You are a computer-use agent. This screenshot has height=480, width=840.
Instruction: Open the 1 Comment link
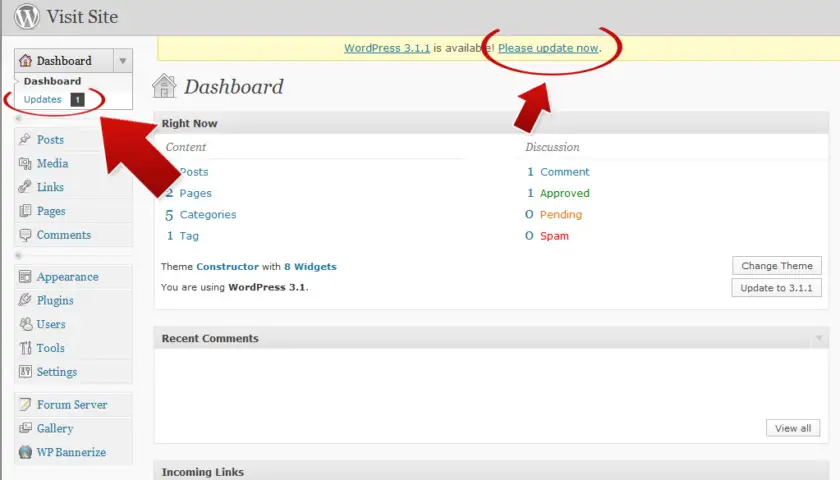coord(565,172)
